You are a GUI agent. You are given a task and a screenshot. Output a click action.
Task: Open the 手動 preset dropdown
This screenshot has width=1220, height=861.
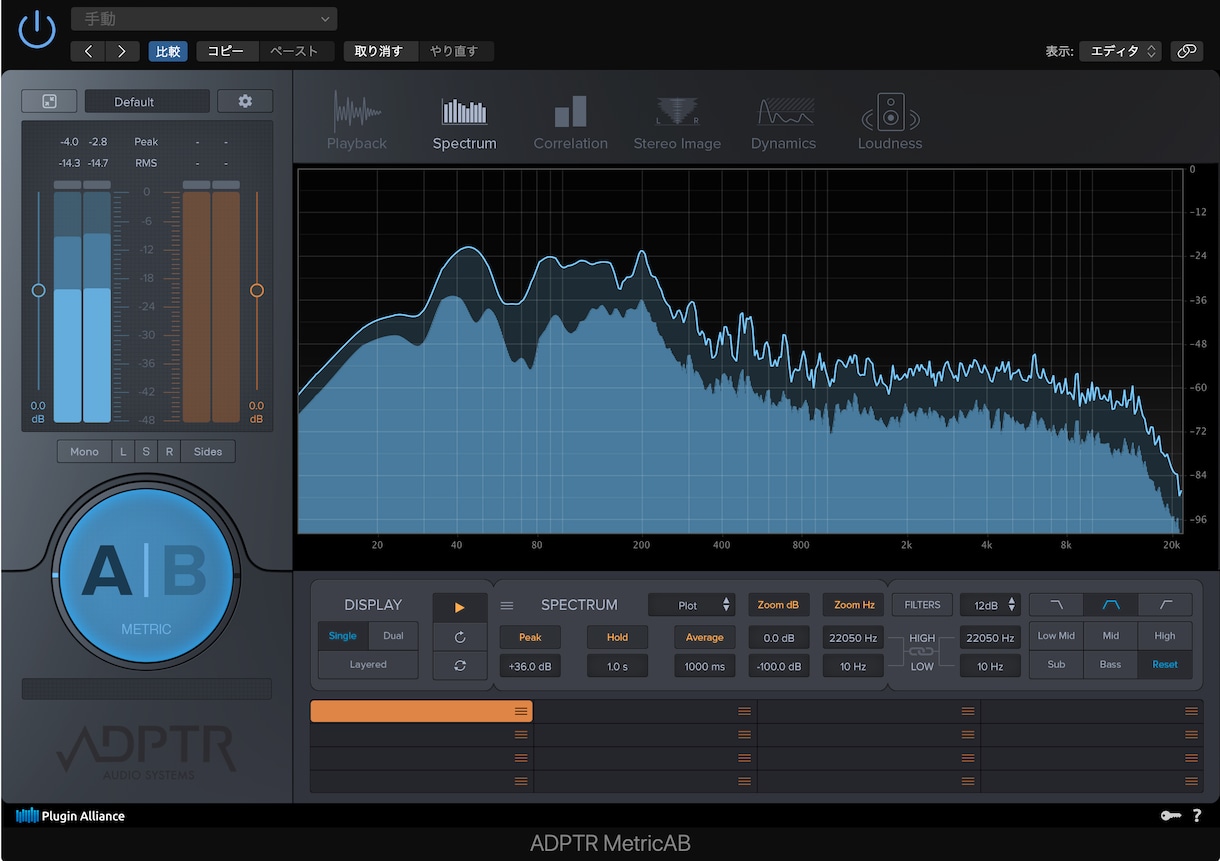tap(204, 19)
